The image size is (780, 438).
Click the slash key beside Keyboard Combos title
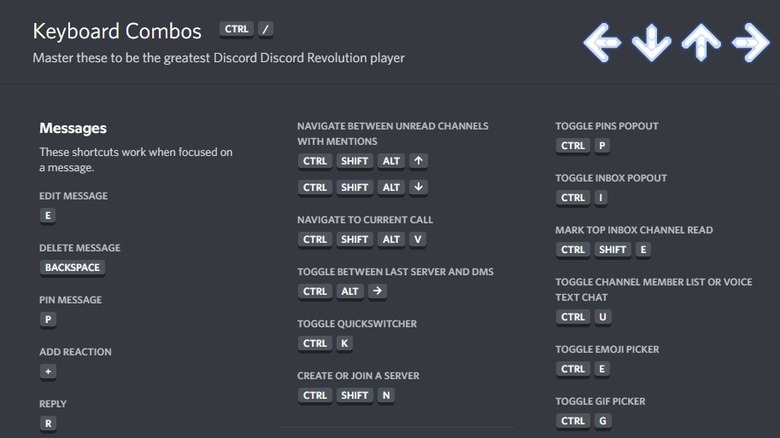click(265, 30)
